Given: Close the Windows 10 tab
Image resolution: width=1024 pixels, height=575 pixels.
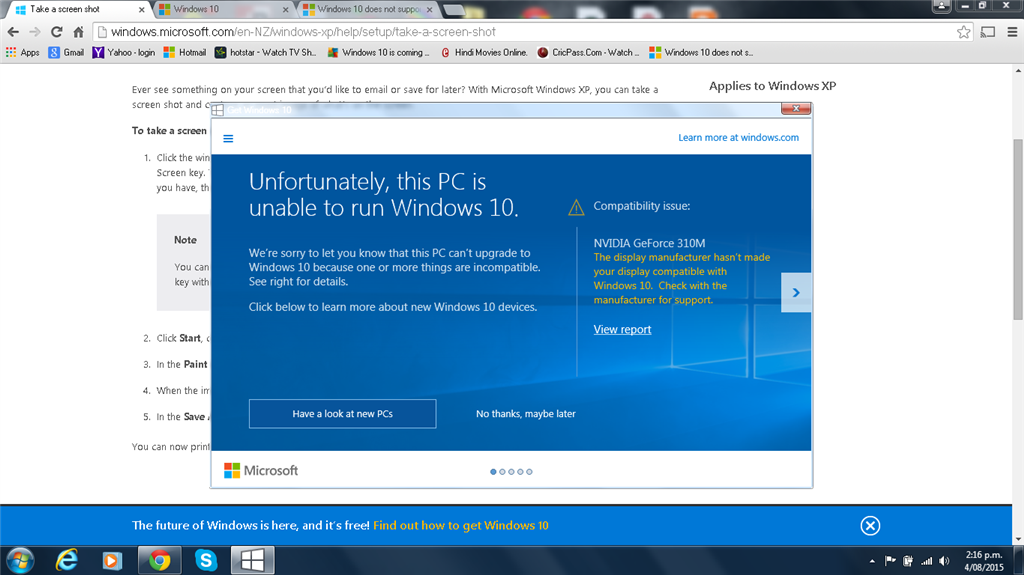Looking at the screenshot, I should click(x=285, y=10).
